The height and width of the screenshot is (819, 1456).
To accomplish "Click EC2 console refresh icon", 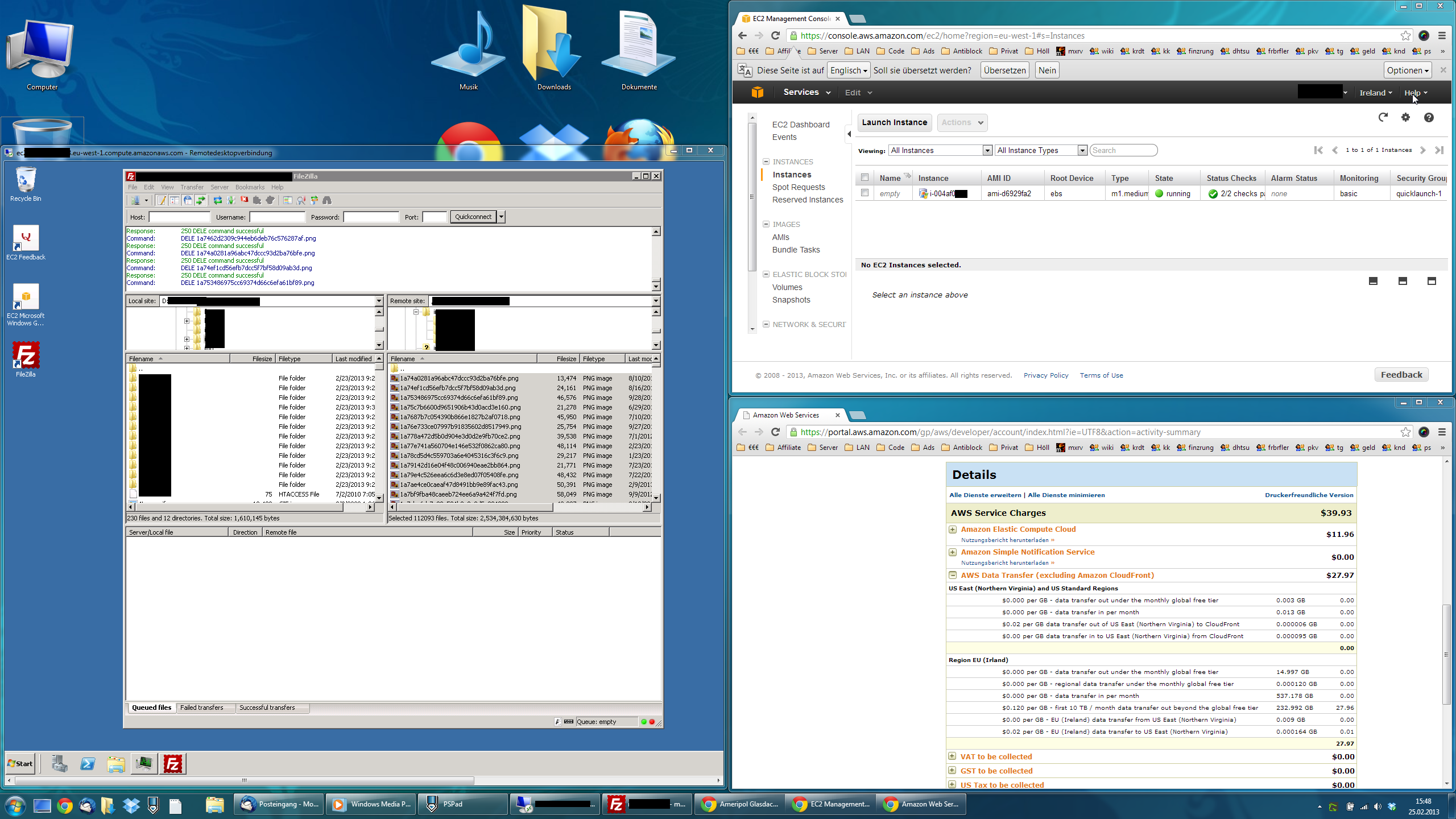I will coord(1383,117).
